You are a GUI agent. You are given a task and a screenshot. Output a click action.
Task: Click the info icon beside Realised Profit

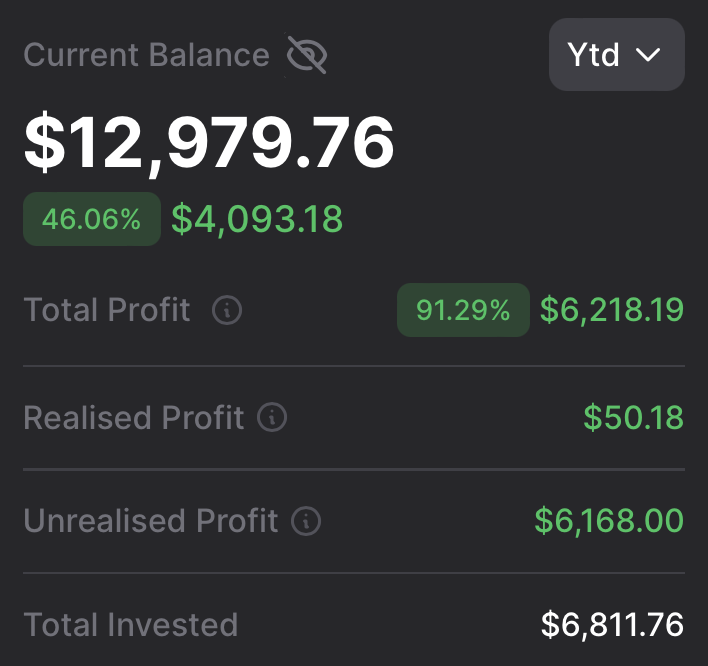pos(272,417)
